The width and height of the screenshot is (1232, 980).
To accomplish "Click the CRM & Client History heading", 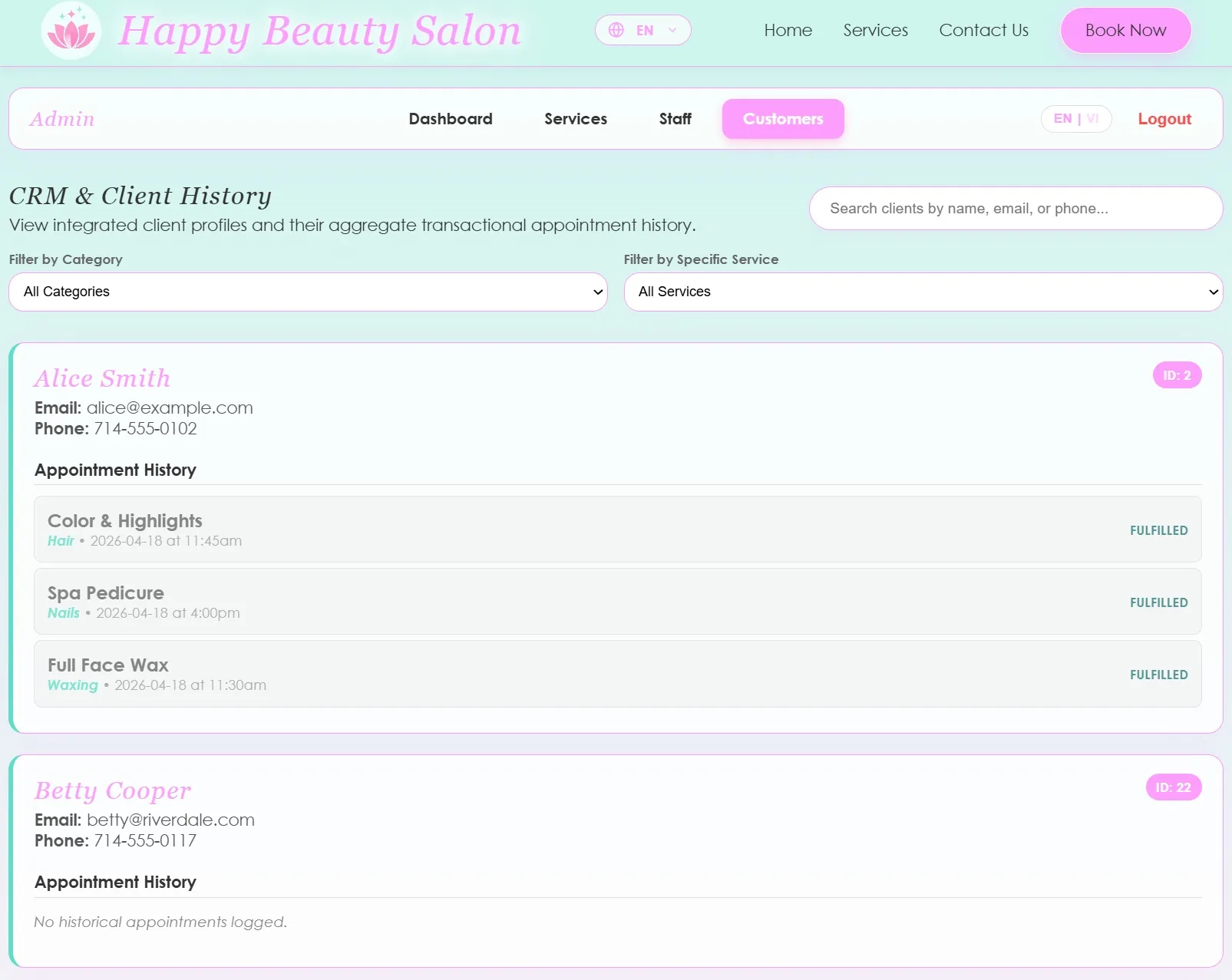I will click(x=140, y=196).
